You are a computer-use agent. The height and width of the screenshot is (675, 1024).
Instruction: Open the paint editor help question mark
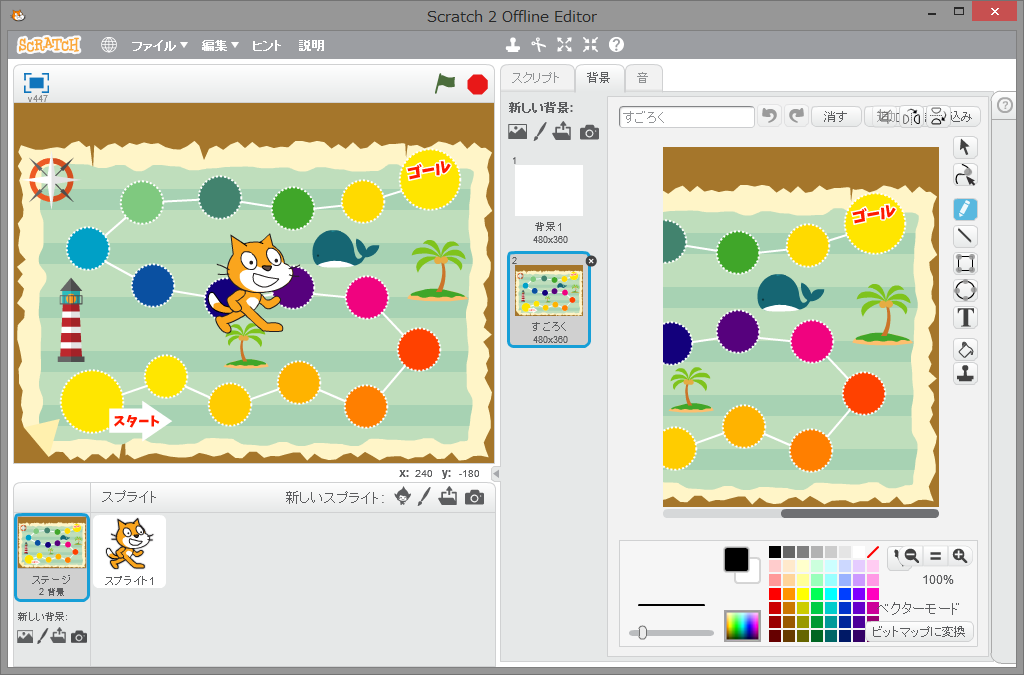(x=1005, y=105)
